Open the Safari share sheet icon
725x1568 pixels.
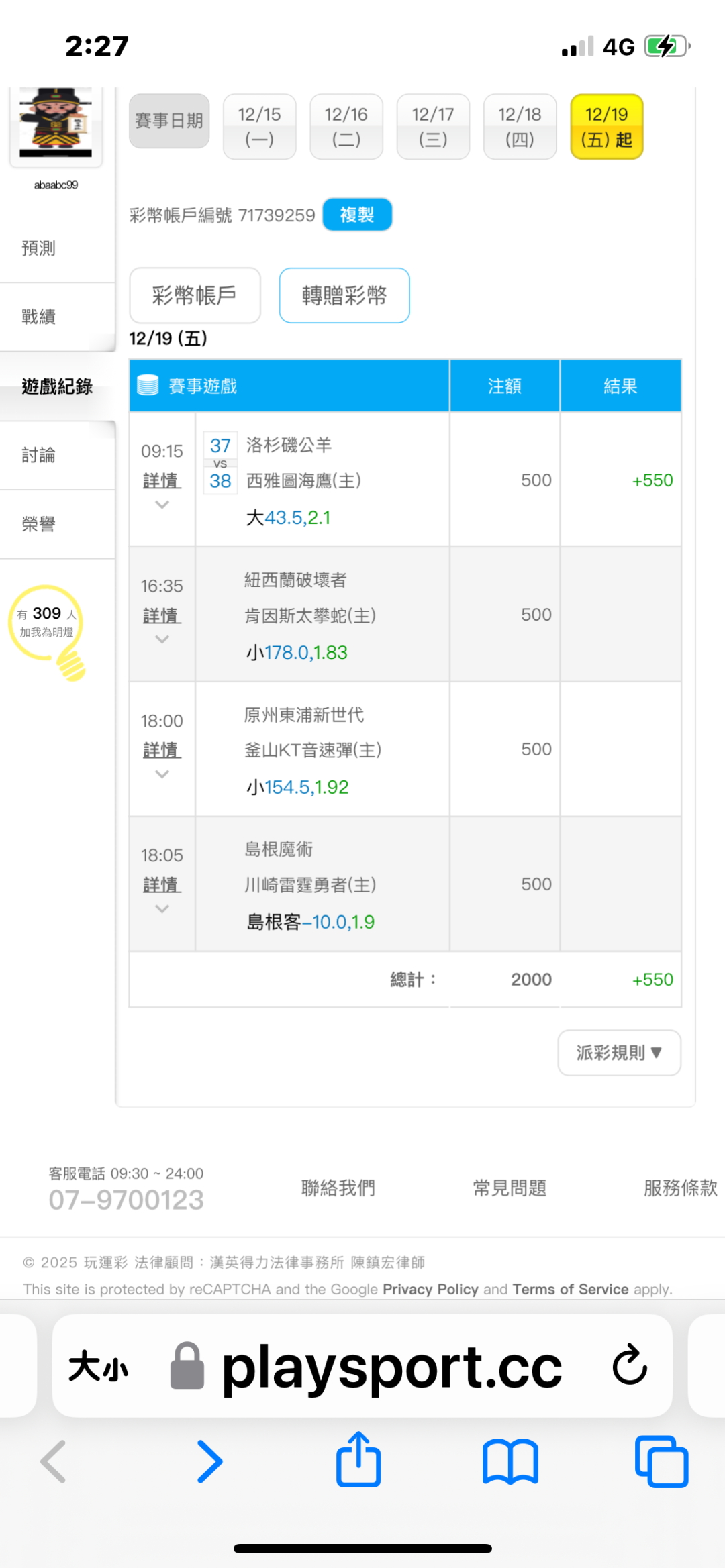click(358, 1460)
